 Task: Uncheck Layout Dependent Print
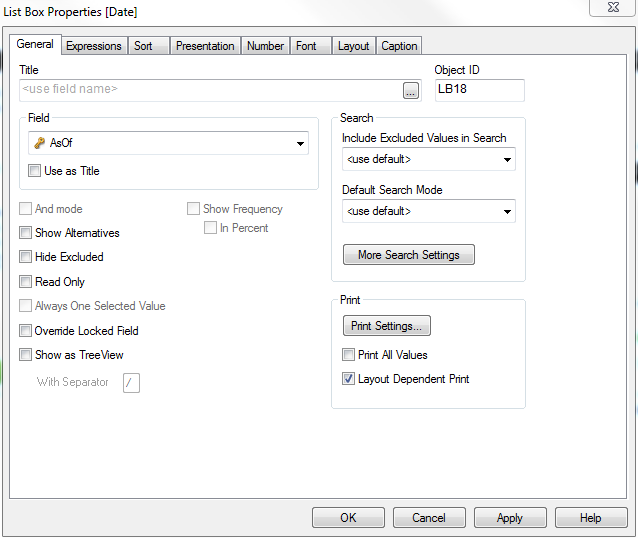[x=348, y=379]
